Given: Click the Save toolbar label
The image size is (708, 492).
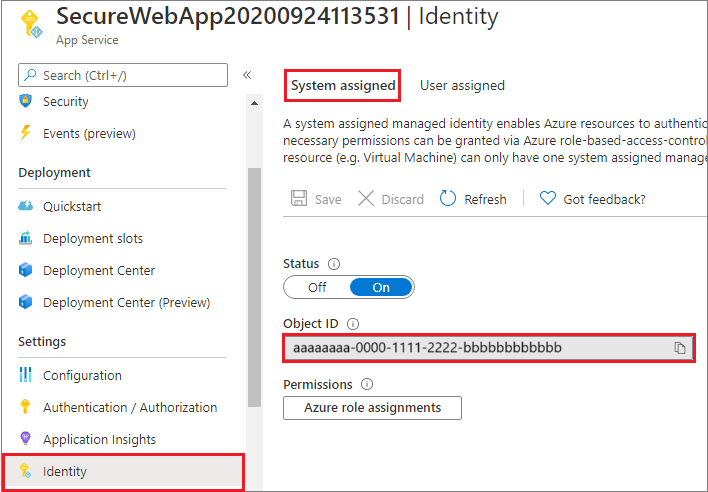Looking at the screenshot, I should pyautogui.click(x=328, y=199).
